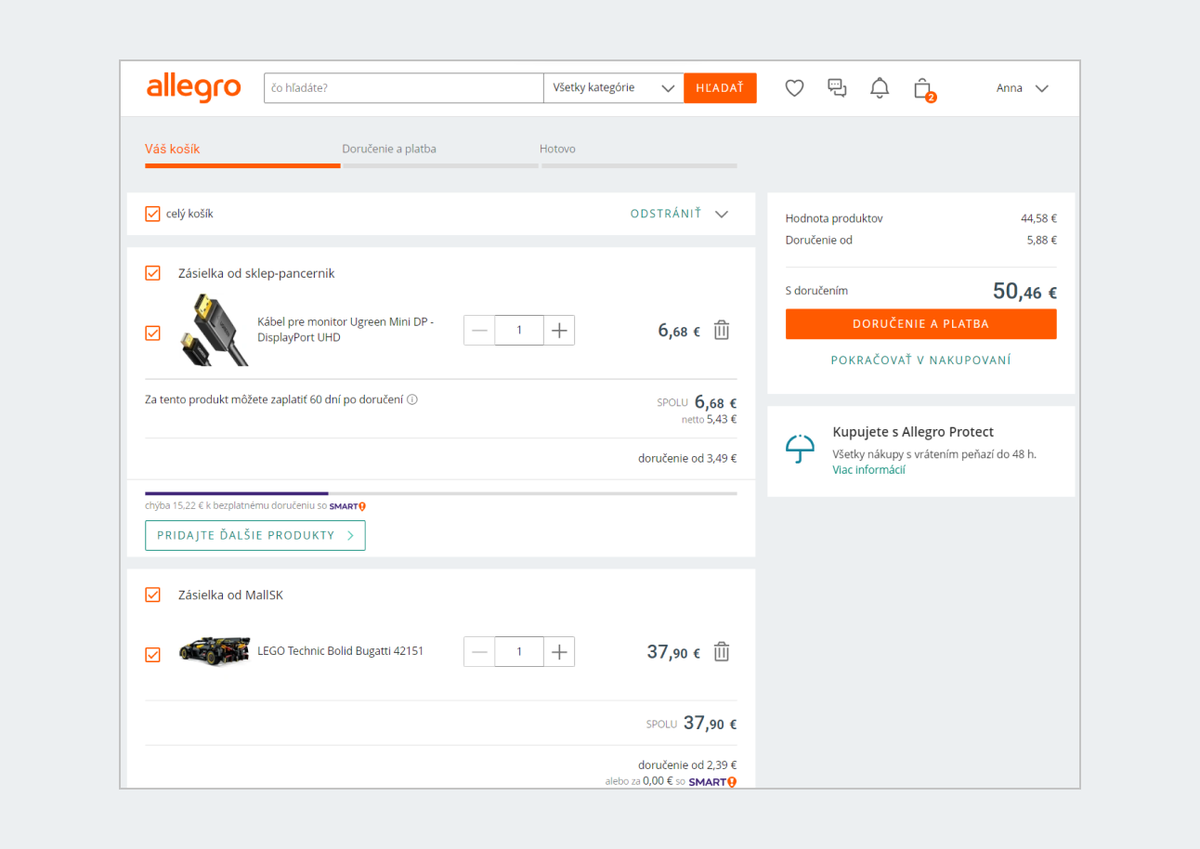Click the 'netto 5,43 €' text
1200x849 pixels.
pyautogui.click(x=709, y=420)
